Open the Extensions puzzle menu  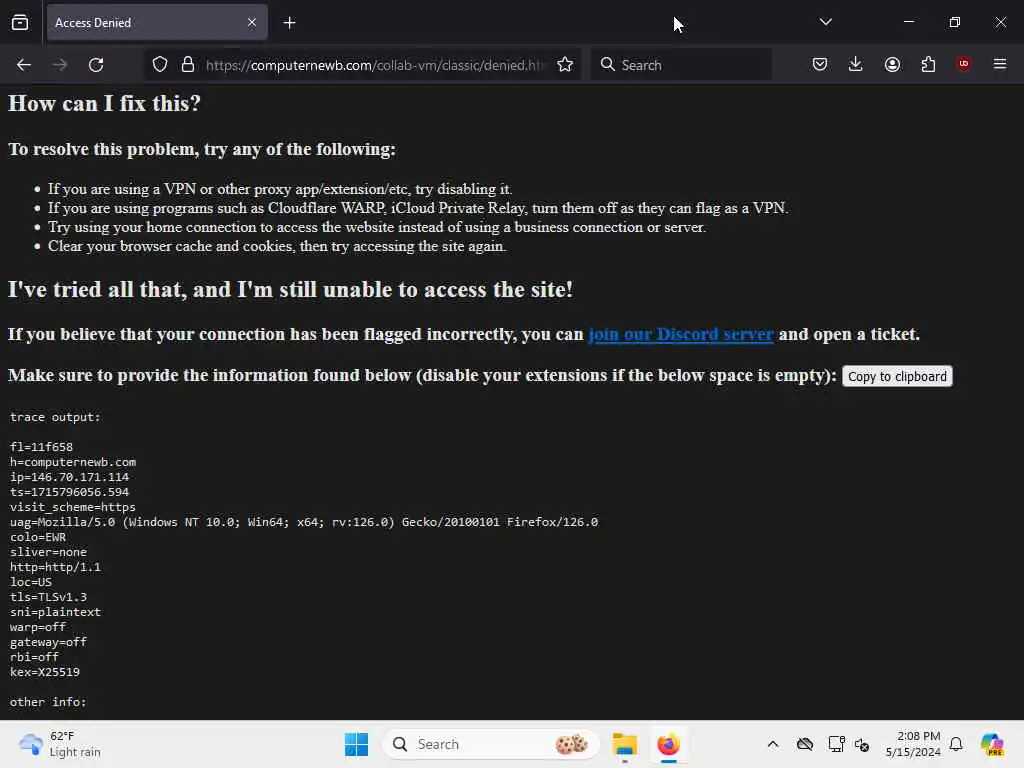point(928,65)
